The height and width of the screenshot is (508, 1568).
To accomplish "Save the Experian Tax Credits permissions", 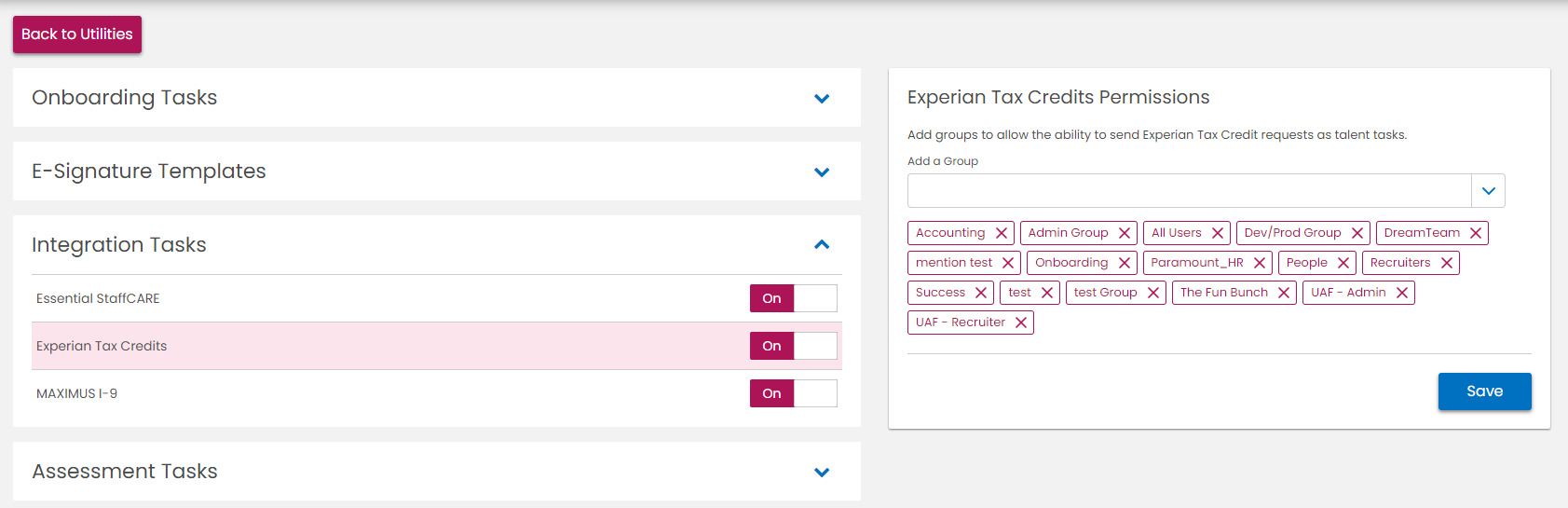I will coord(1484,391).
